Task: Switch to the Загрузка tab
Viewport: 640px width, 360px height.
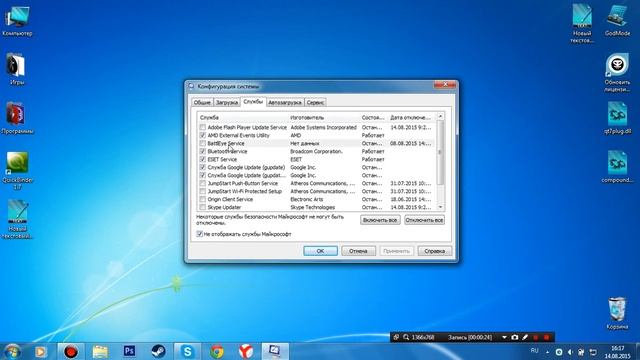Action: click(x=227, y=102)
